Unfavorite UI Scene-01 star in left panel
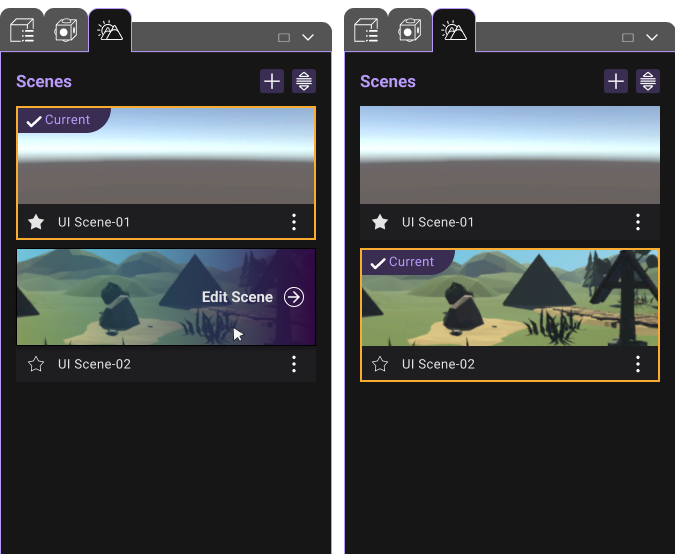 pyautogui.click(x=36, y=222)
